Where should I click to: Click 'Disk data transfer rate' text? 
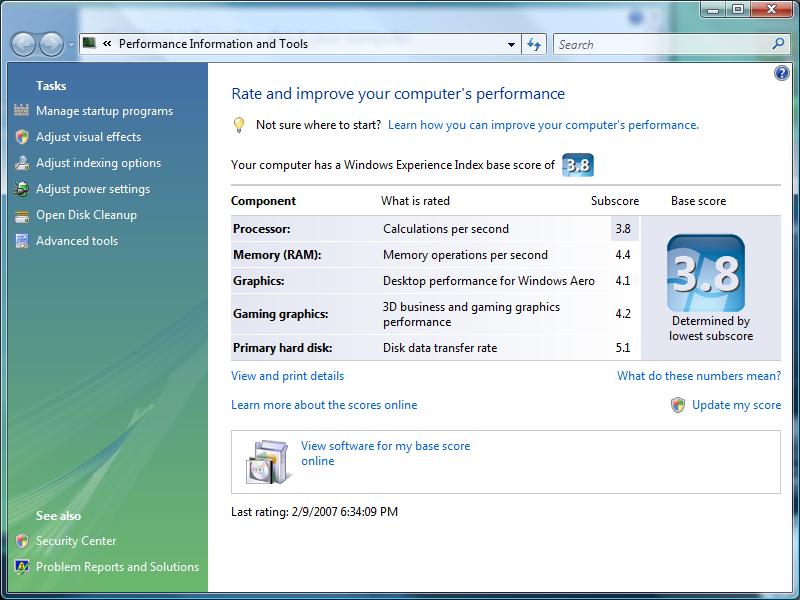click(x=440, y=348)
